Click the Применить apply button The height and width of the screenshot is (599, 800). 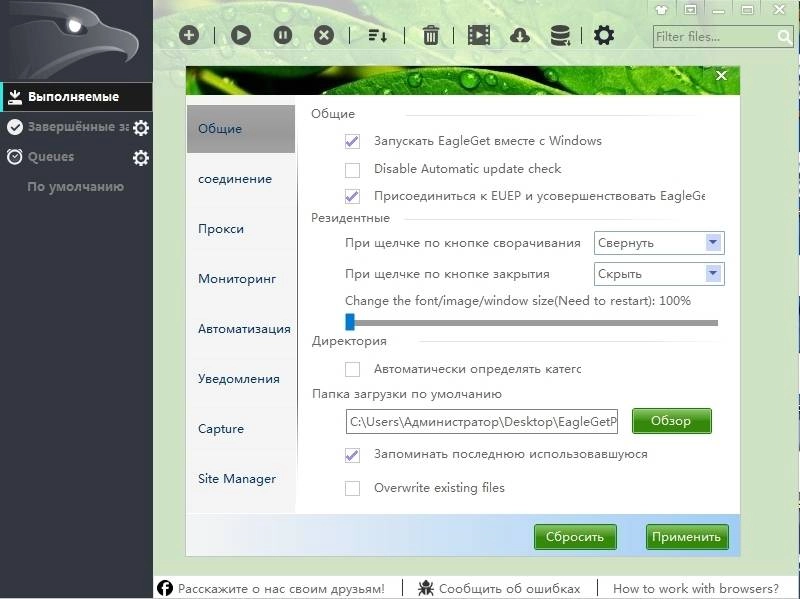tap(687, 537)
